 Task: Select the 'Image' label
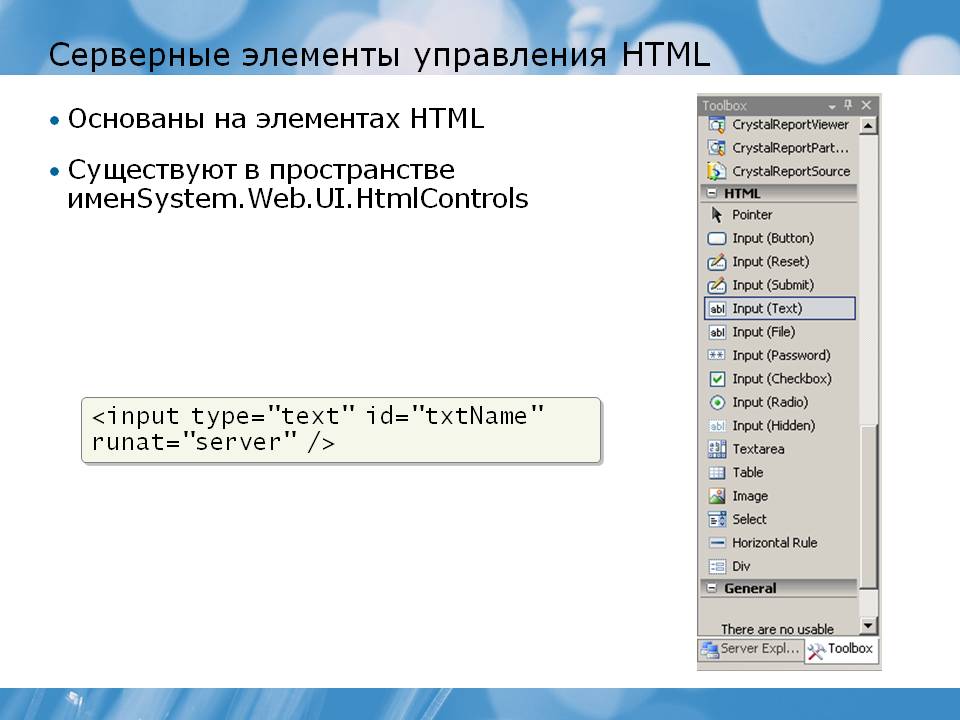(x=750, y=496)
